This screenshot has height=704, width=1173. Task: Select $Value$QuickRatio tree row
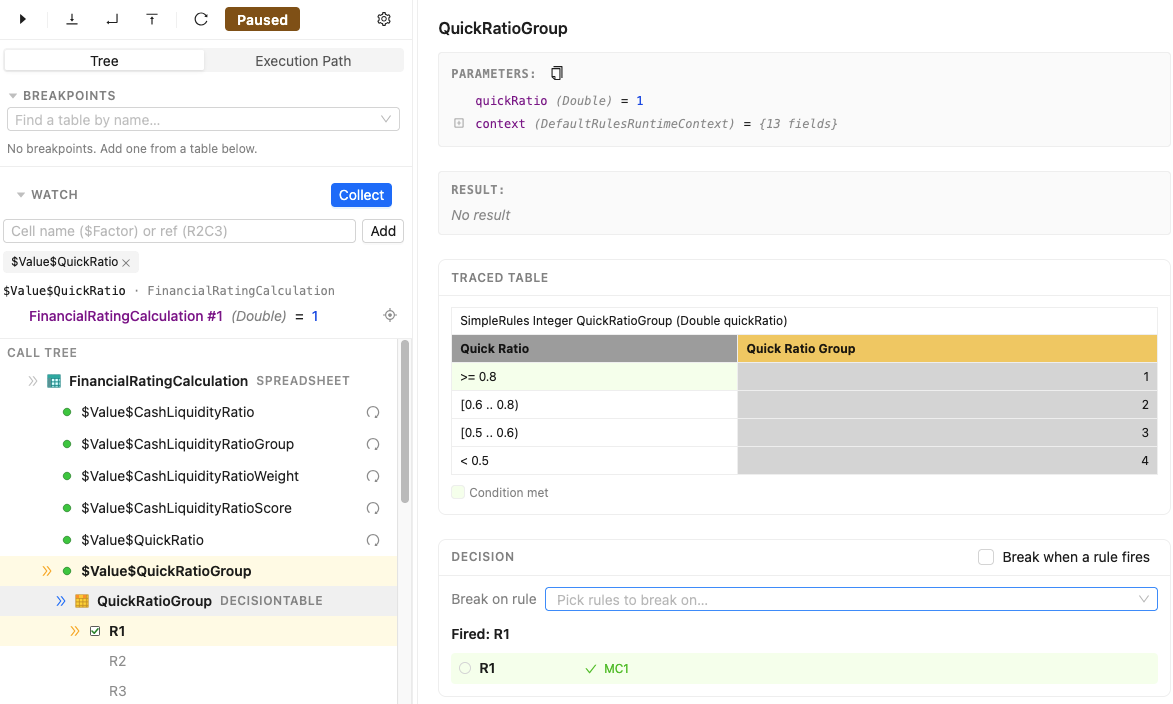click(198, 540)
